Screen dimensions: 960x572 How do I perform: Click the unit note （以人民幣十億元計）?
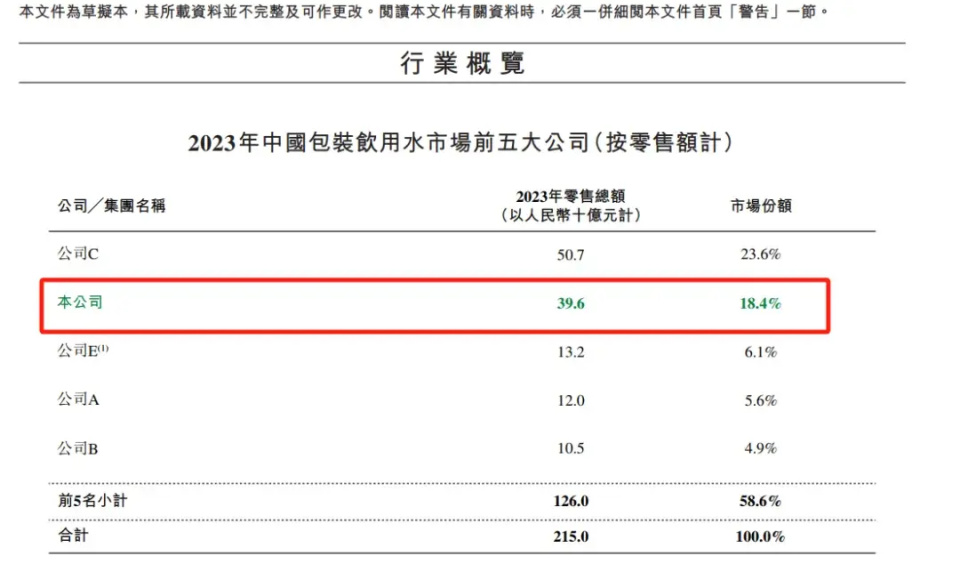click(x=570, y=215)
